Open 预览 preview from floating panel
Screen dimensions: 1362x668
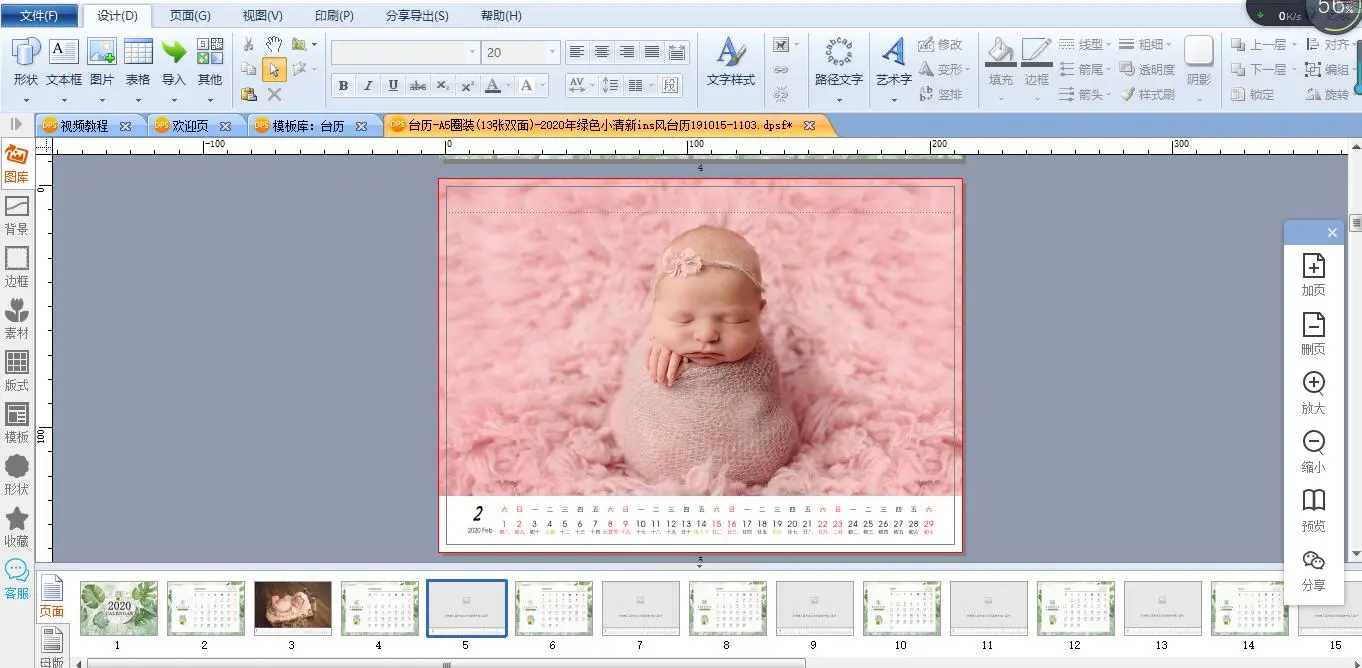[1313, 510]
